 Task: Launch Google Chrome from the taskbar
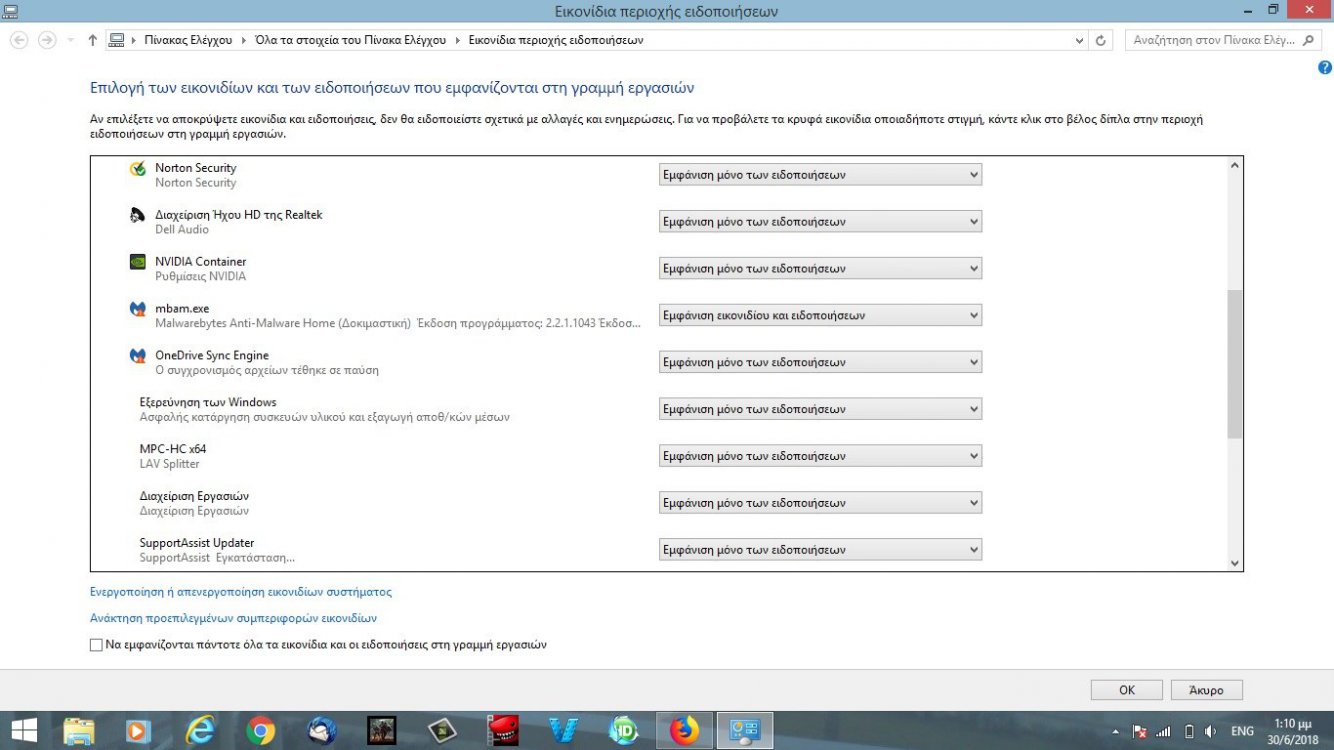260,731
